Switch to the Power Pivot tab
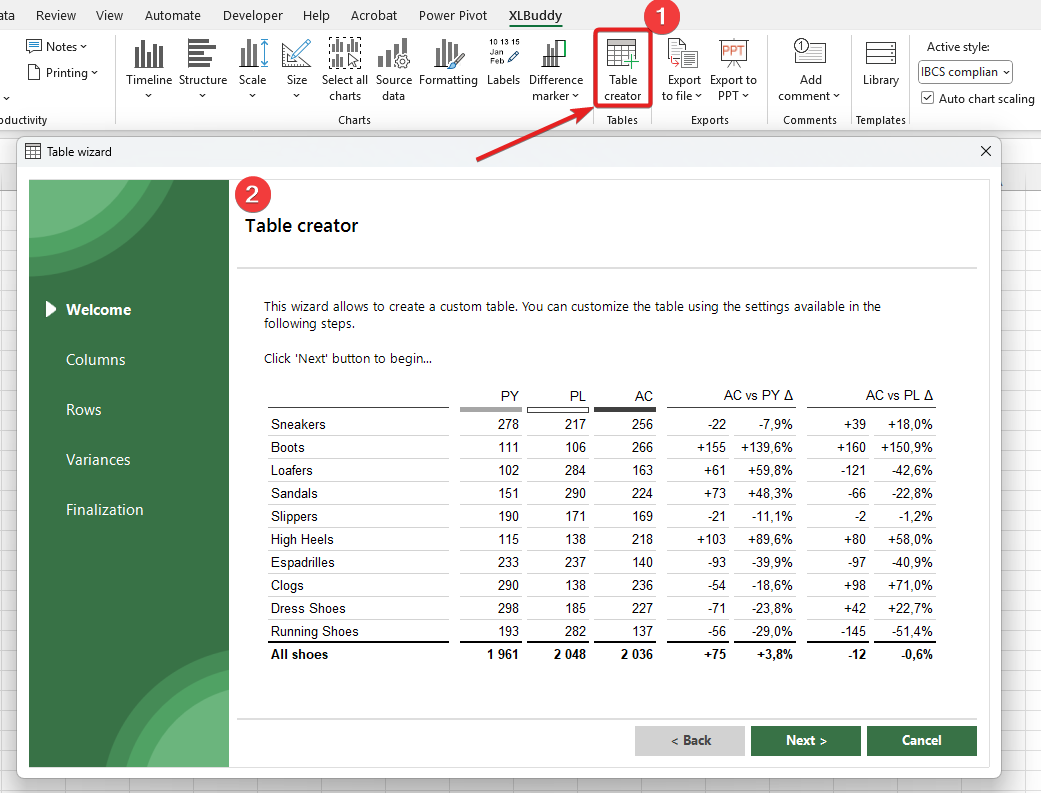The height and width of the screenshot is (793, 1041). (452, 15)
